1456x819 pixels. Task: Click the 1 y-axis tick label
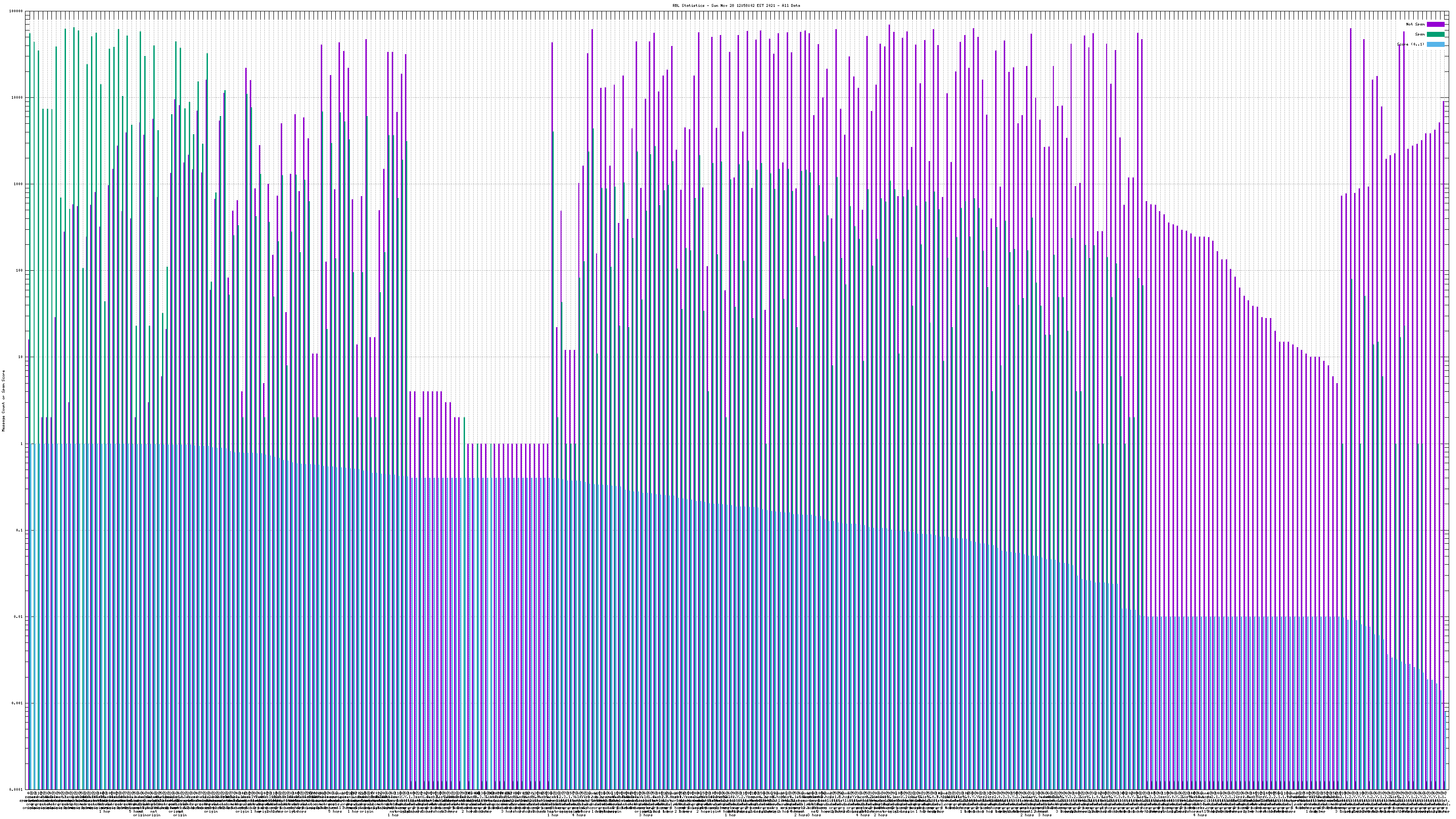click(x=22, y=444)
